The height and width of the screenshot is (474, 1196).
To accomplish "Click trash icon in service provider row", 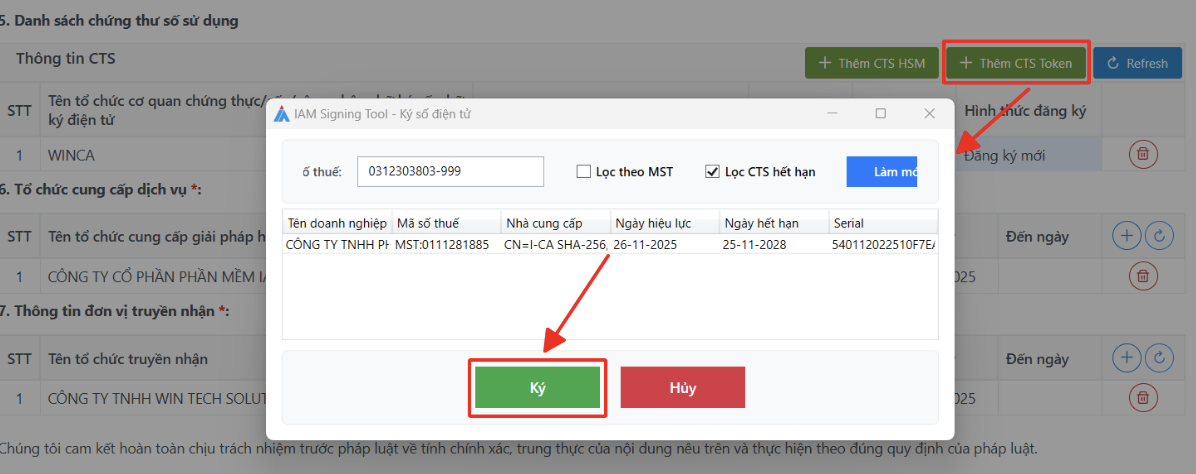I will pos(1143,274).
